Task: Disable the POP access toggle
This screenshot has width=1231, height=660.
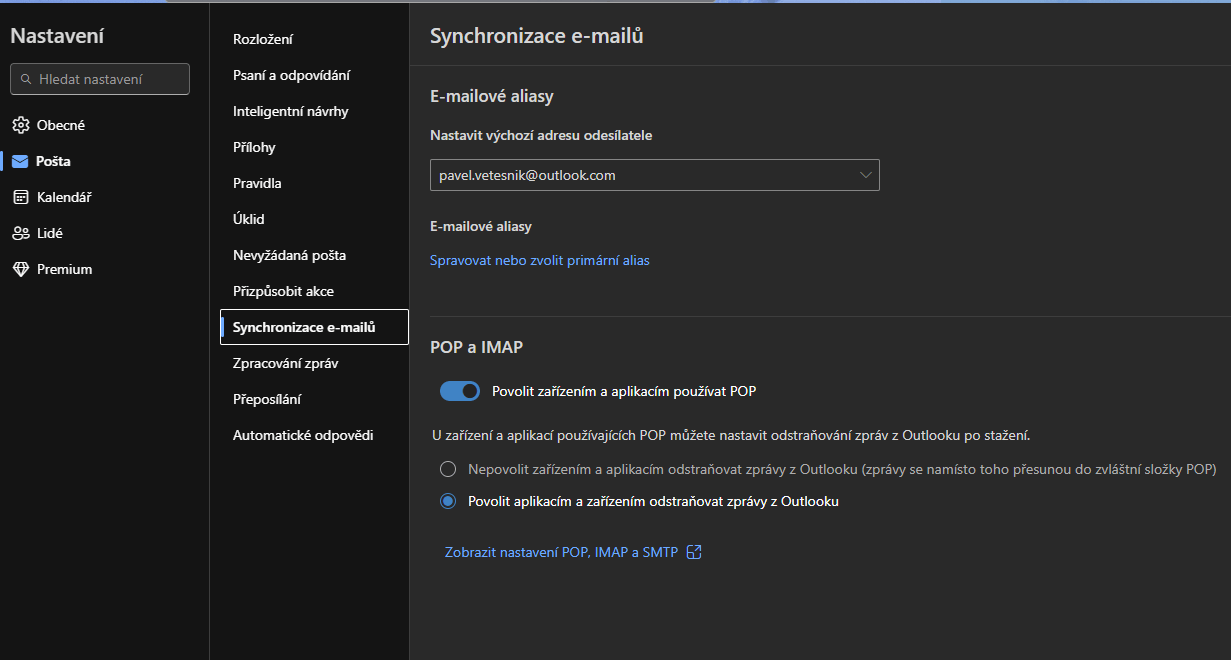Action: point(460,391)
